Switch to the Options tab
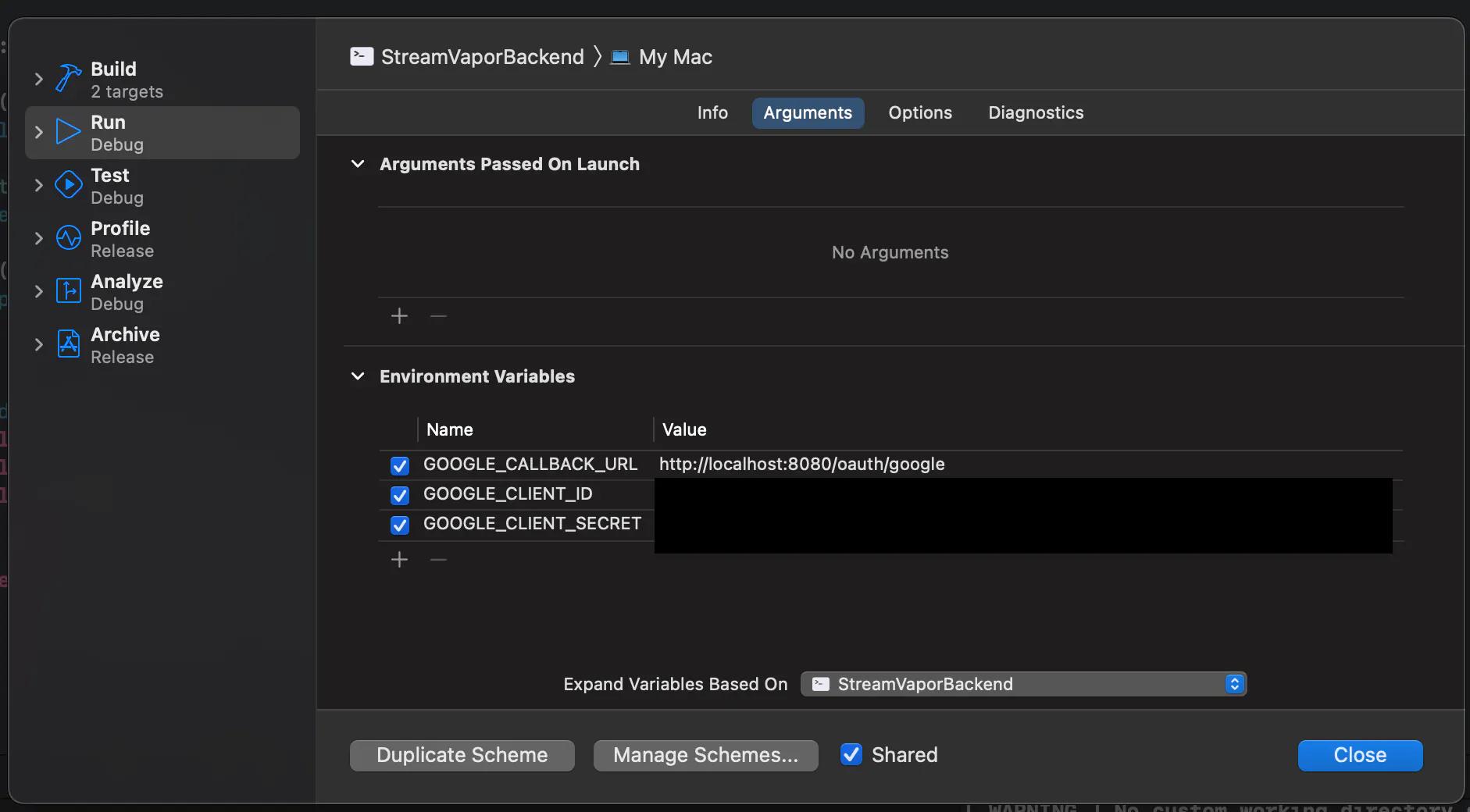Image resolution: width=1470 pixels, height=812 pixels. (x=920, y=112)
